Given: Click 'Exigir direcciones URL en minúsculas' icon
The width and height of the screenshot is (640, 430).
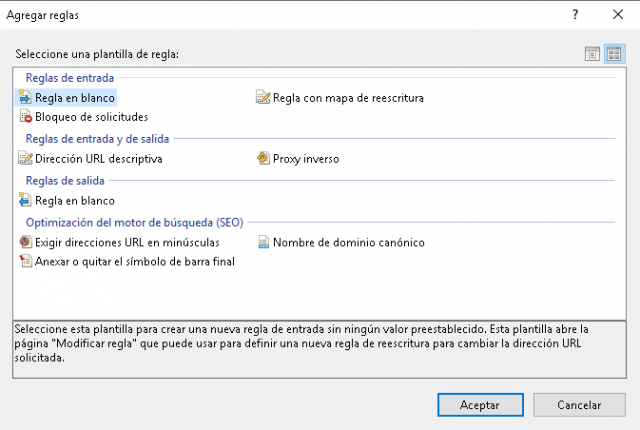Looking at the screenshot, I should [25, 242].
